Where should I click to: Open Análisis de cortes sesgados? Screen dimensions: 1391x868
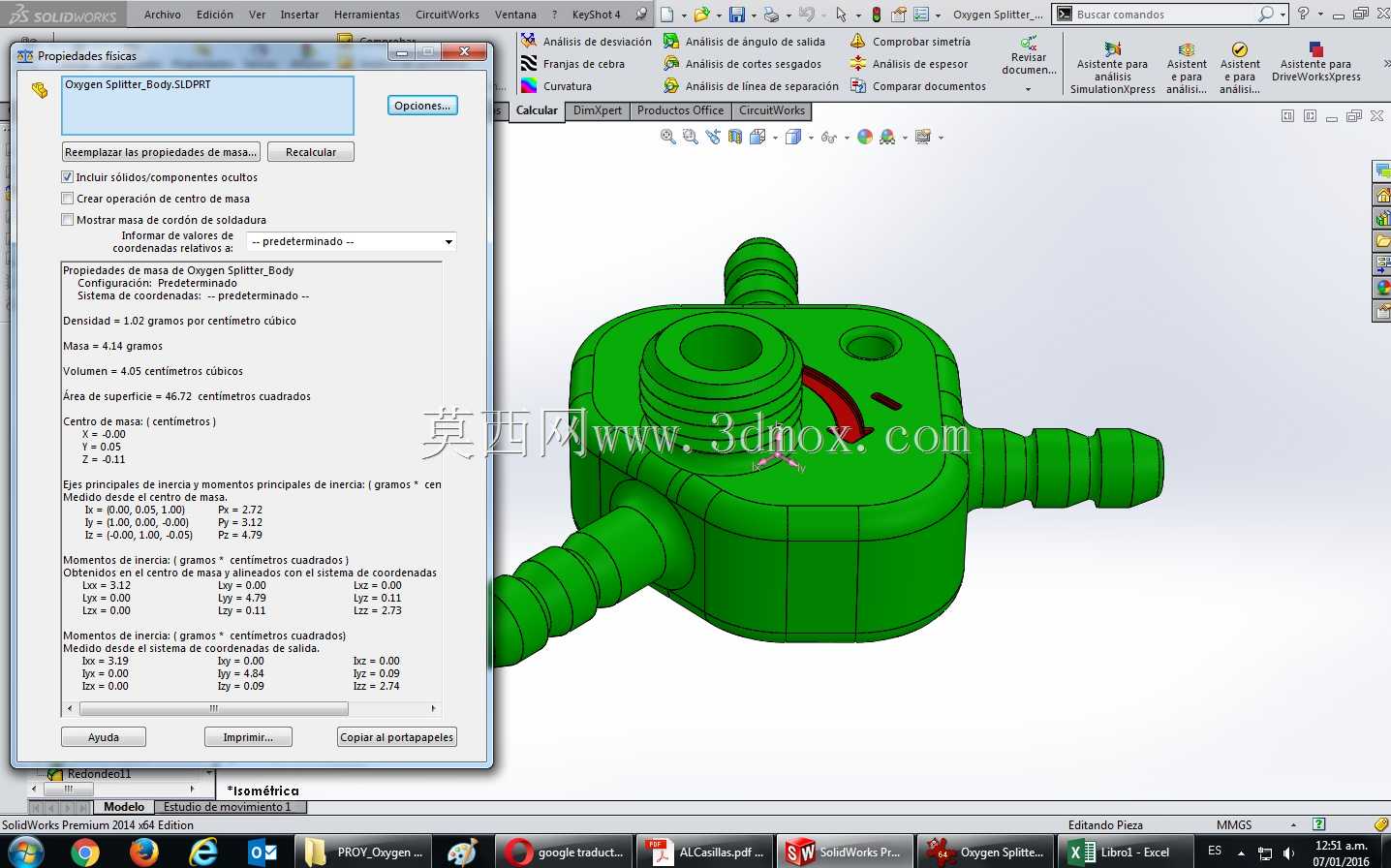click(x=743, y=64)
